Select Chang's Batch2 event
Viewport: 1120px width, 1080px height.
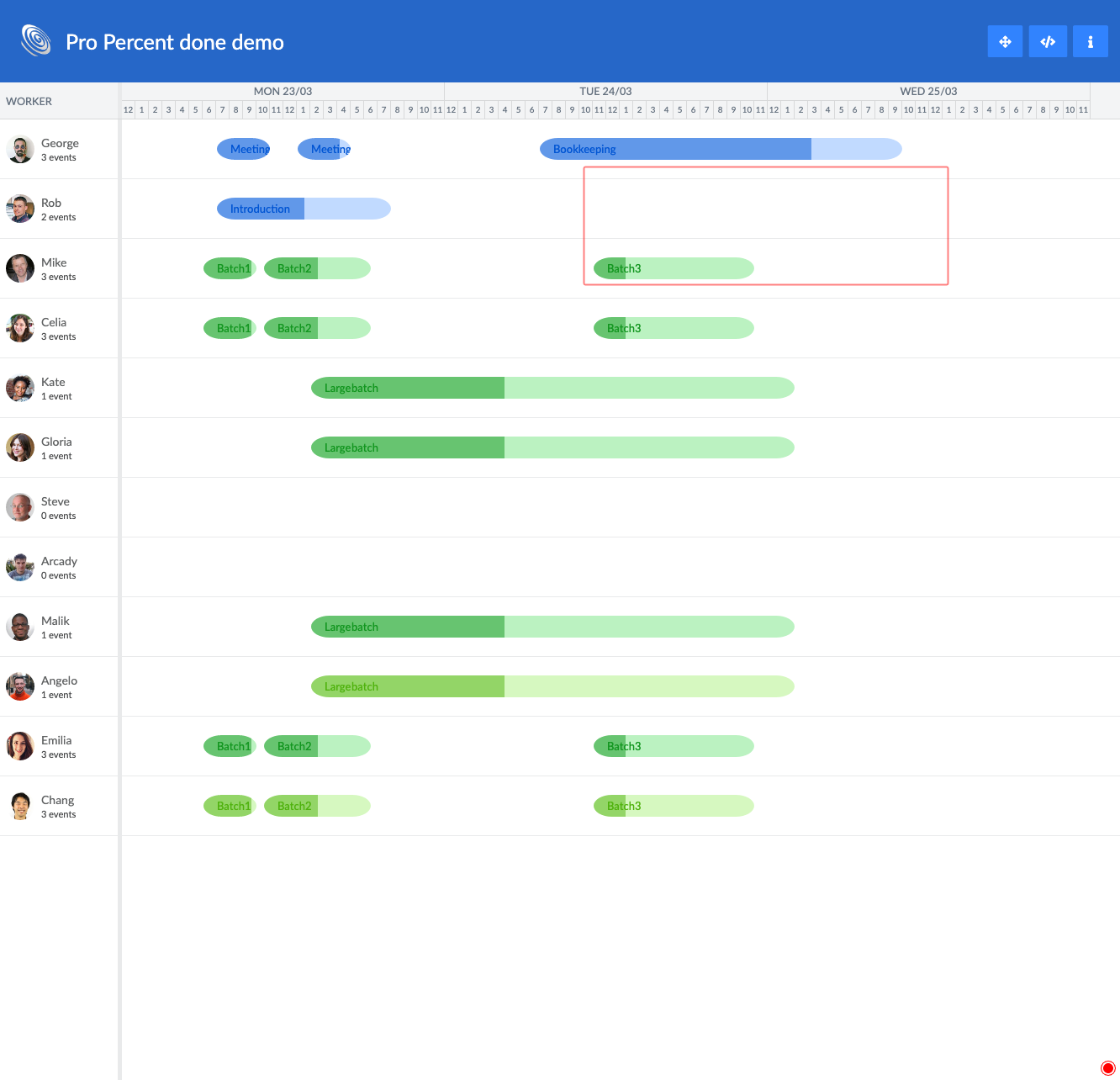pos(317,806)
